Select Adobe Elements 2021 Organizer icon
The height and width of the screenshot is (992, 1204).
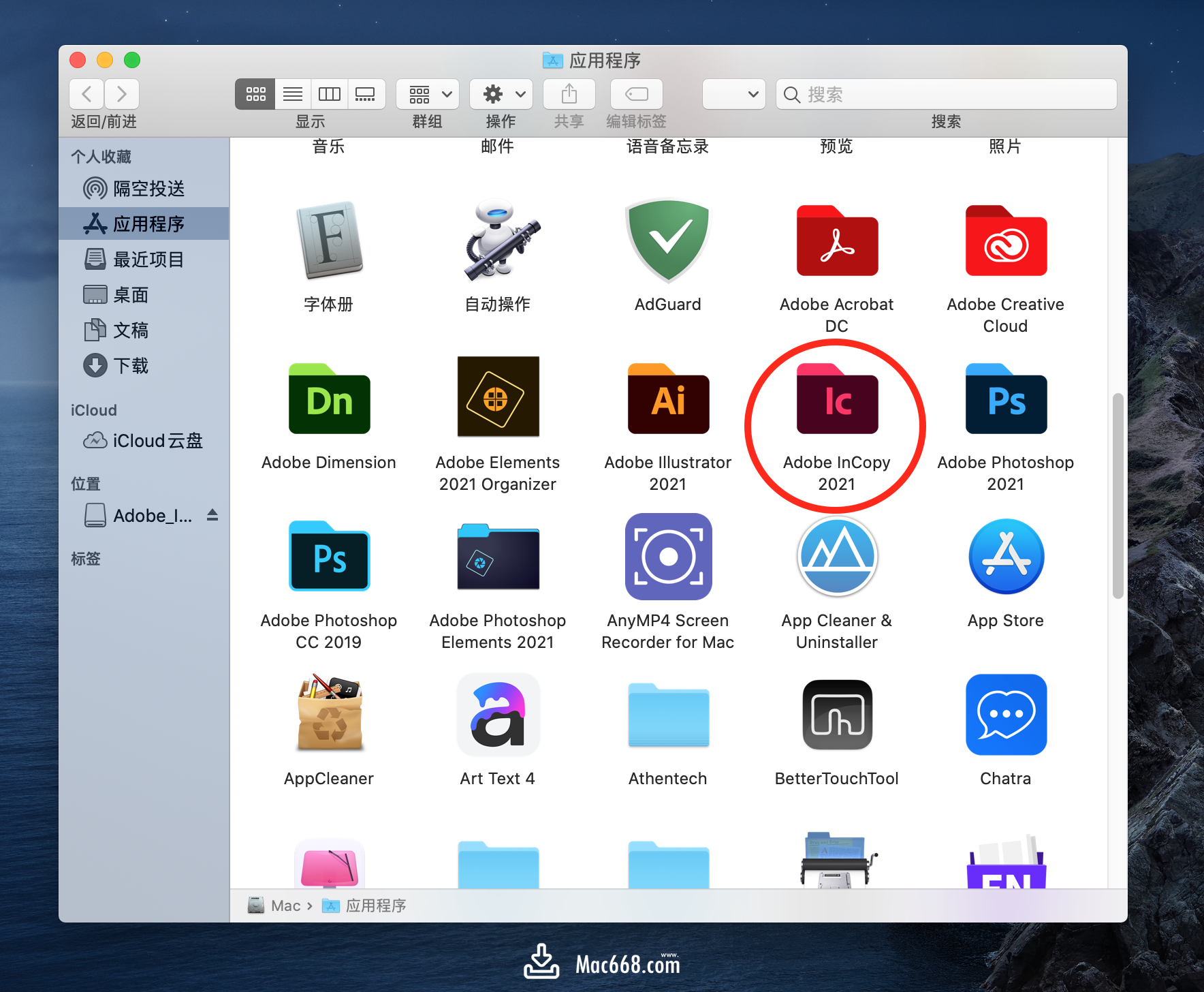(x=498, y=397)
